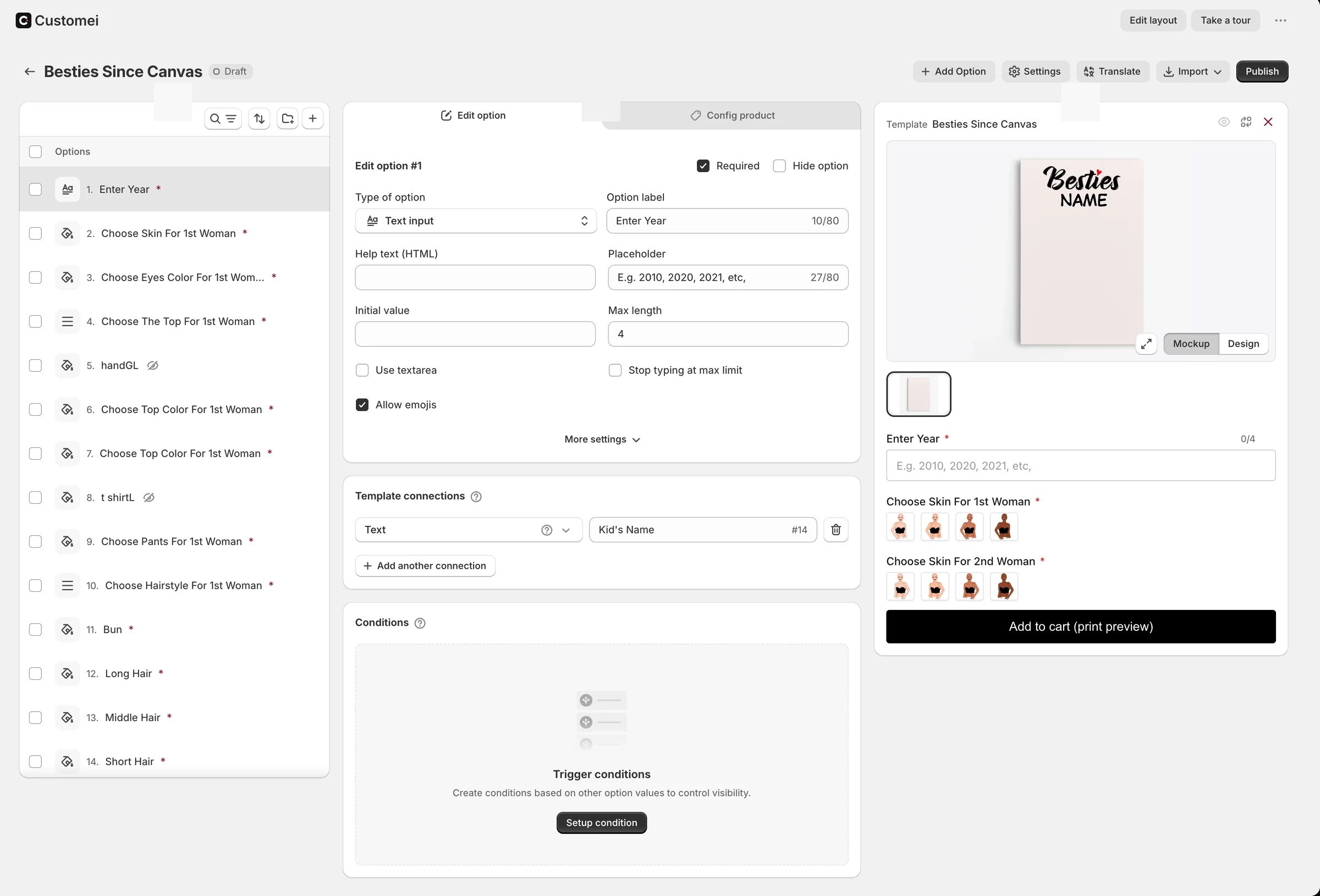
Task: Click the Publish button
Action: tap(1262, 72)
